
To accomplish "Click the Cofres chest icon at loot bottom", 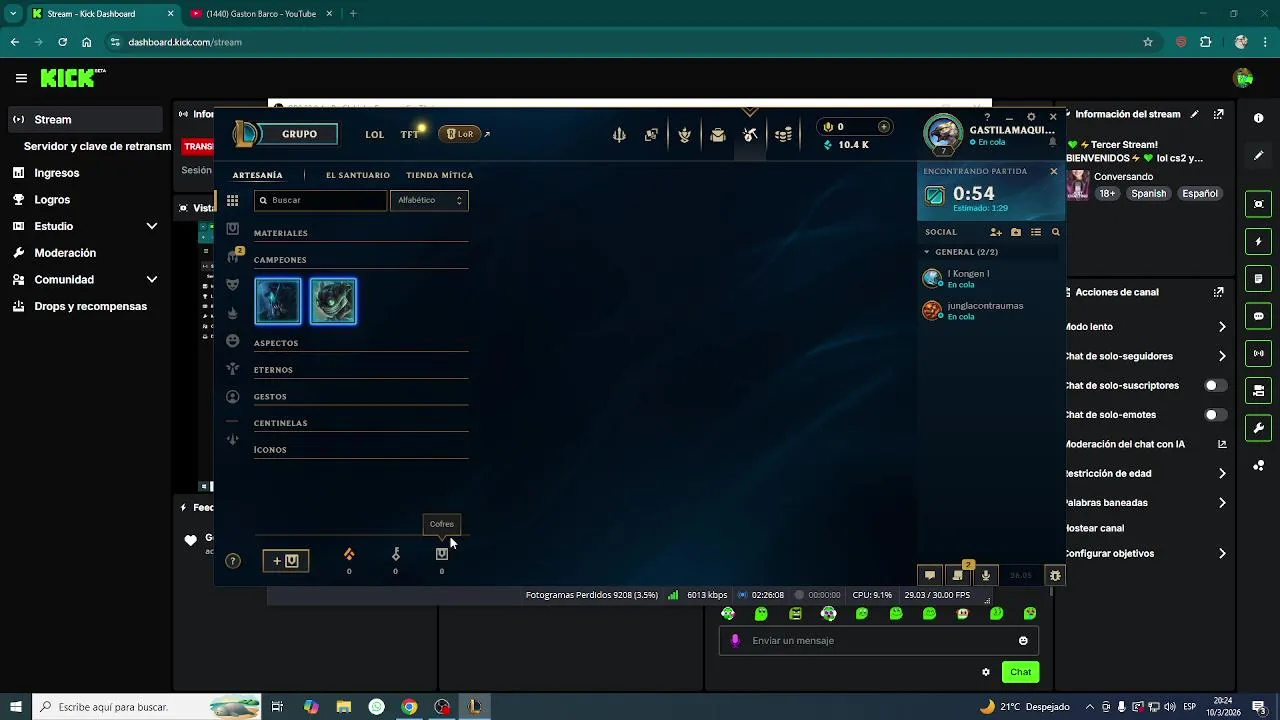I will click(x=442, y=554).
